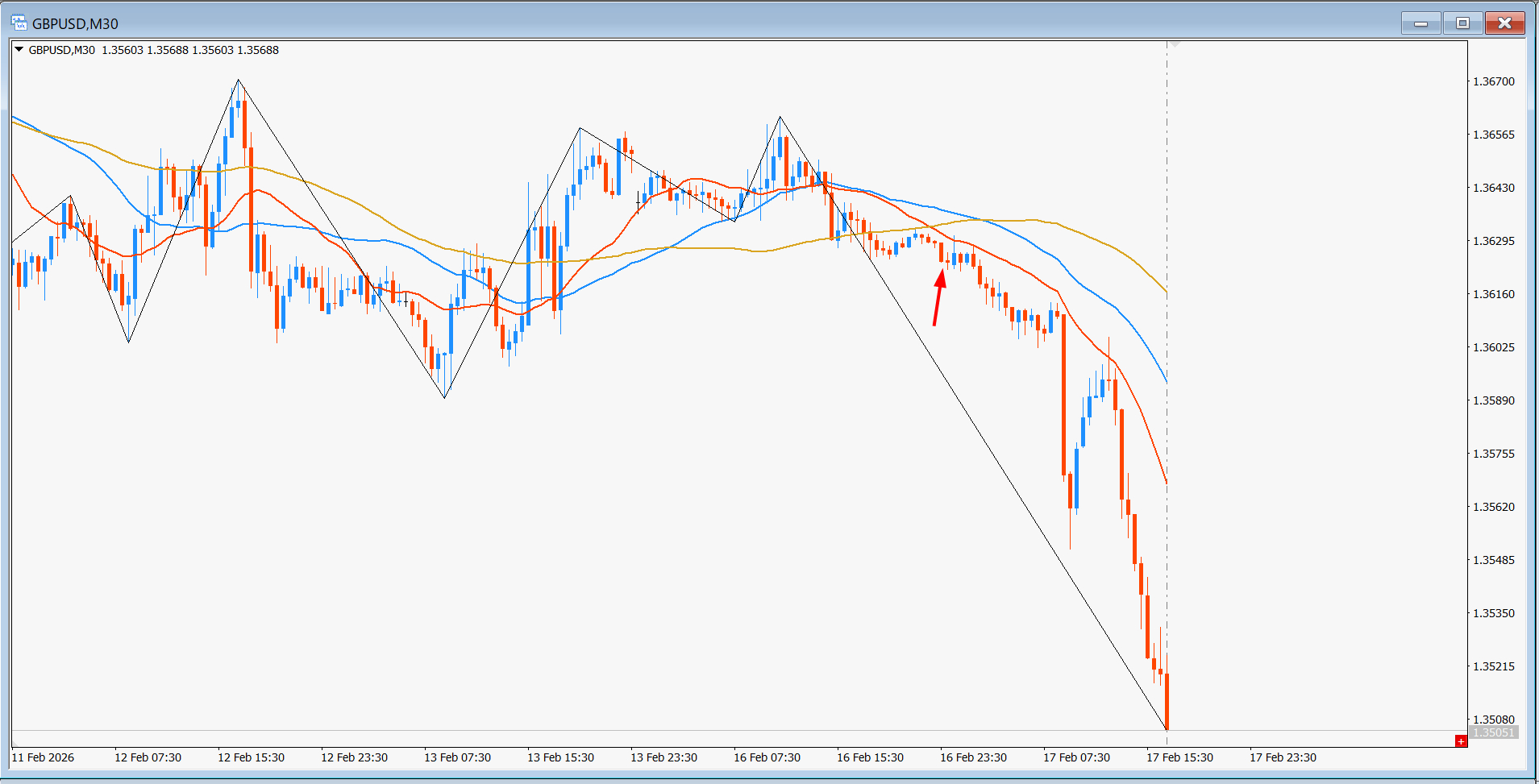Click the gray 1.35051 current price label
The height and width of the screenshot is (784, 1539).
1493,732
